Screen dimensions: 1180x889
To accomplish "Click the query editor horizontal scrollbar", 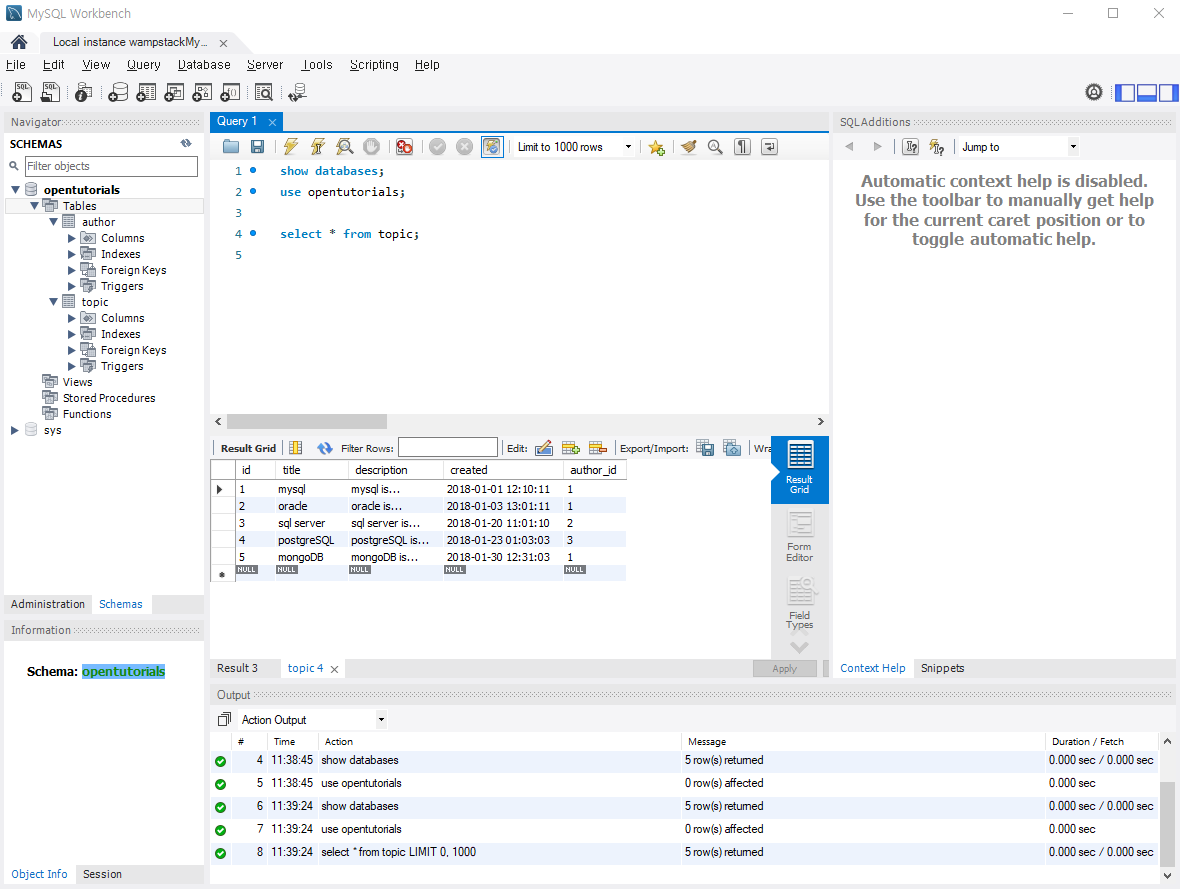I will pyautogui.click(x=307, y=422).
